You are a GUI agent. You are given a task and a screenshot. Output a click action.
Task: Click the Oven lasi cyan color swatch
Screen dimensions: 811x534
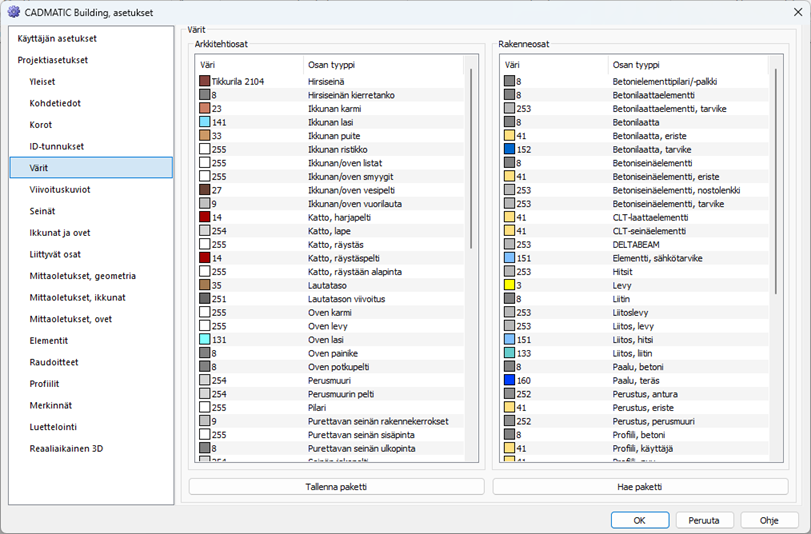(x=205, y=339)
